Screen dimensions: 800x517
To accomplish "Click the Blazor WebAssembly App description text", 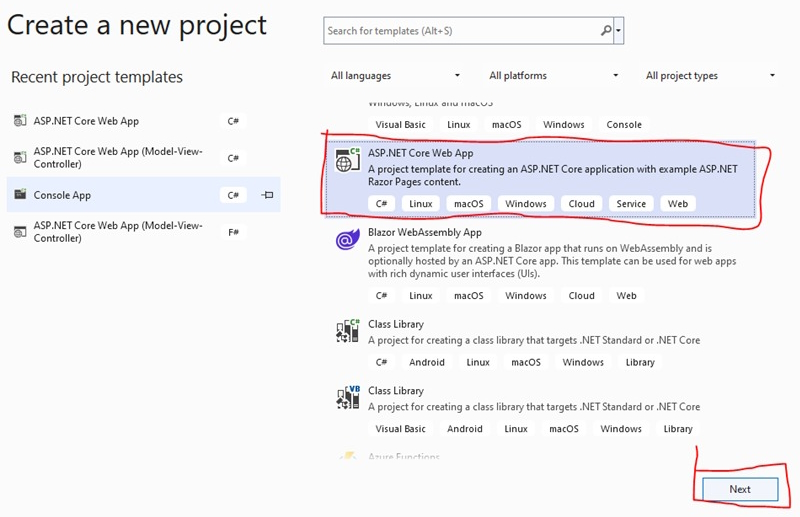I will coord(552,261).
